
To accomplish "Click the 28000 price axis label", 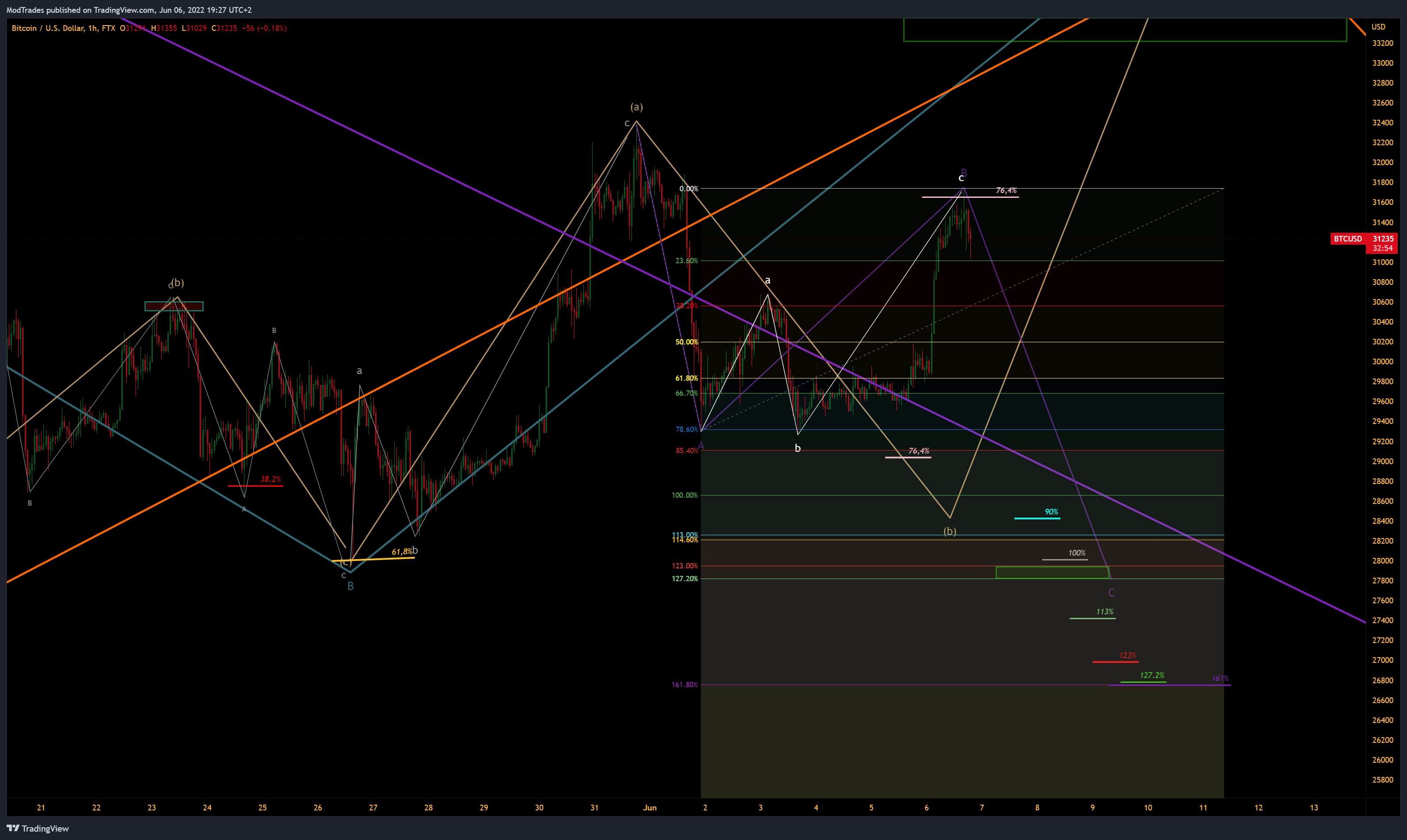I will tap(1383, 561).
